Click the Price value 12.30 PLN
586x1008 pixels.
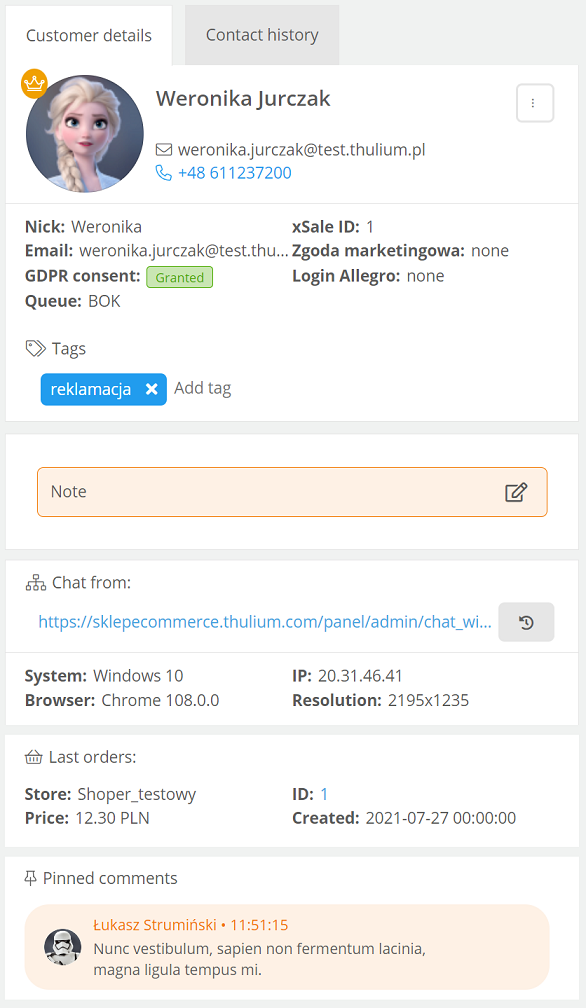click(x=112, y=818)
